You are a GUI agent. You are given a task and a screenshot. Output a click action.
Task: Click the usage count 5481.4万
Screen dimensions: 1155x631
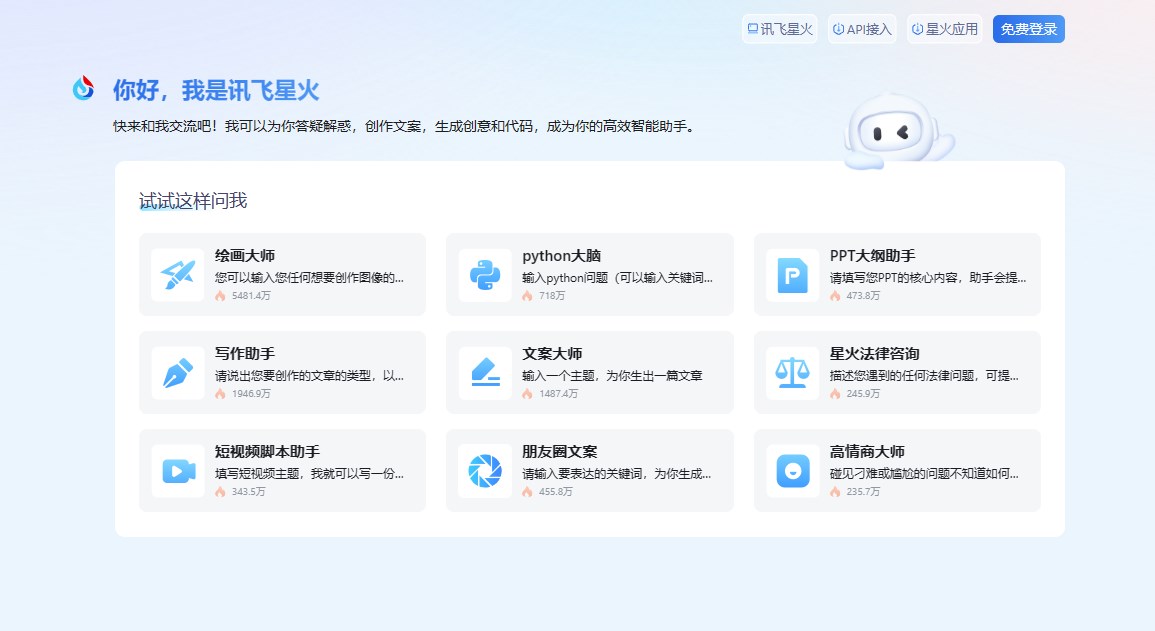pos(251,296)
